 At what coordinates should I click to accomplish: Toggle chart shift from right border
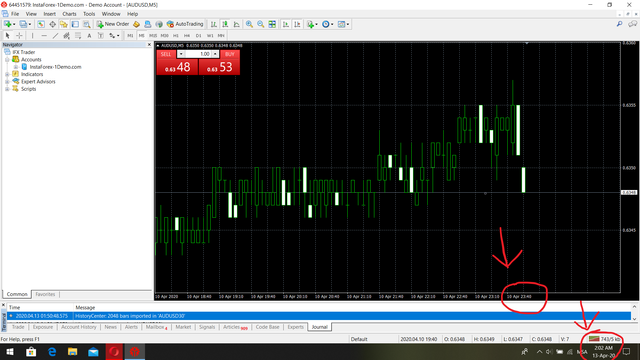(297, 24)
